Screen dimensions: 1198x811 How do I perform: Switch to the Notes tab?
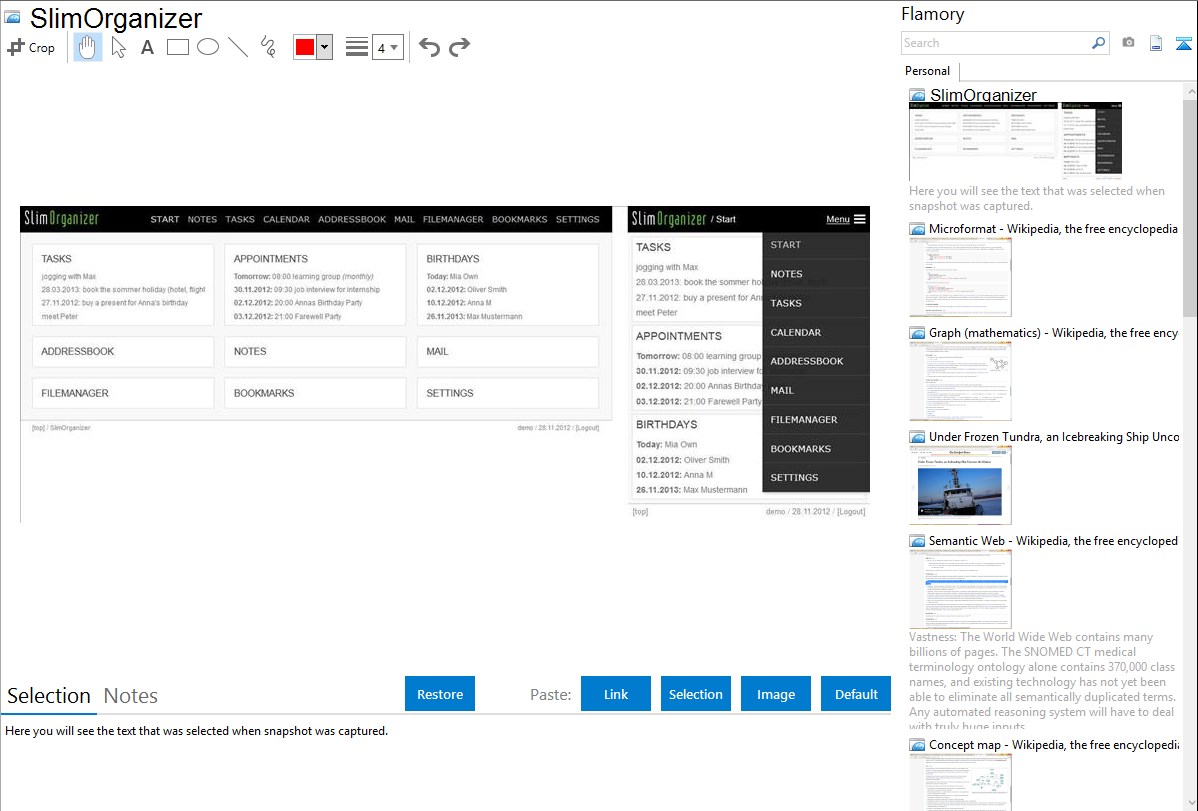pyautogui.click(x=131, y=696)
